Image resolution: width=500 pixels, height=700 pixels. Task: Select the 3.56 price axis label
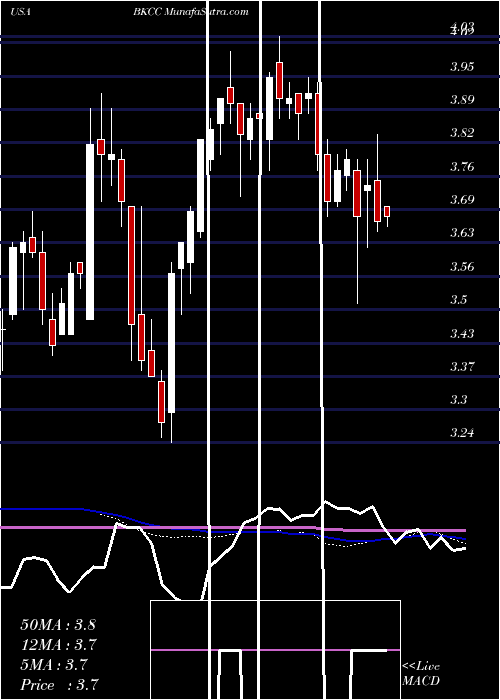click(462, 267)
